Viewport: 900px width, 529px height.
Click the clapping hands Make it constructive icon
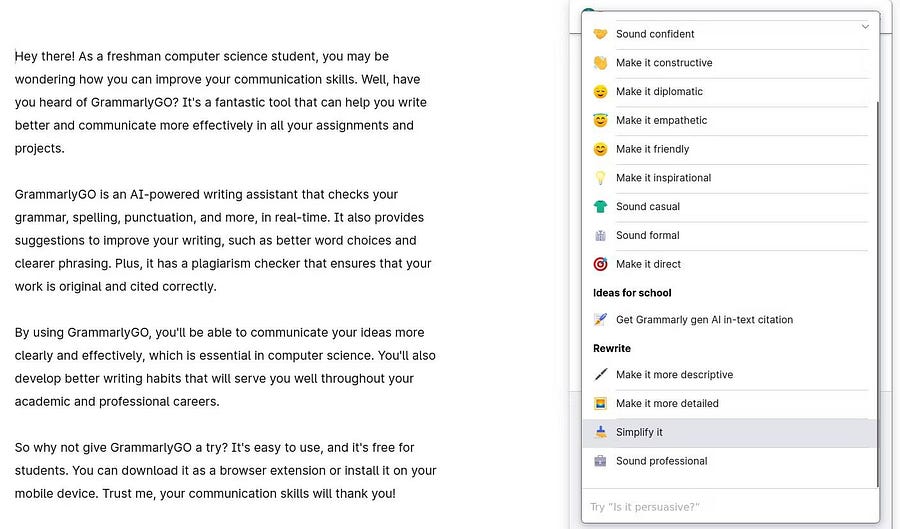coord(600,63)
